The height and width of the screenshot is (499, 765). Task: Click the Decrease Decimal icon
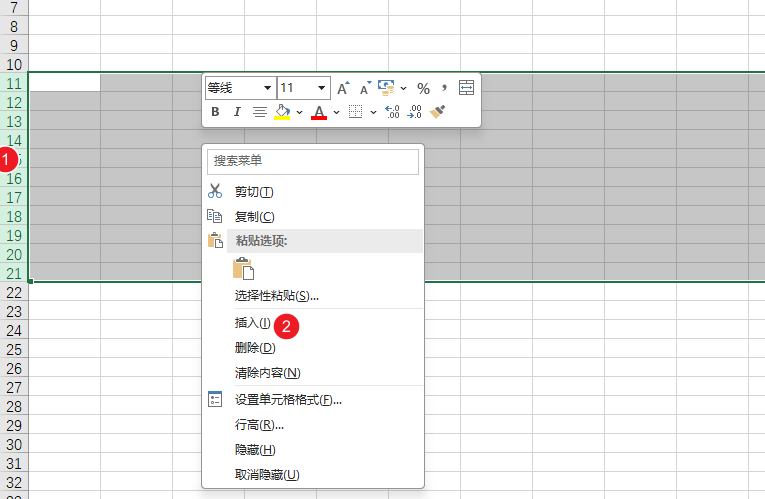pos(414,112)
